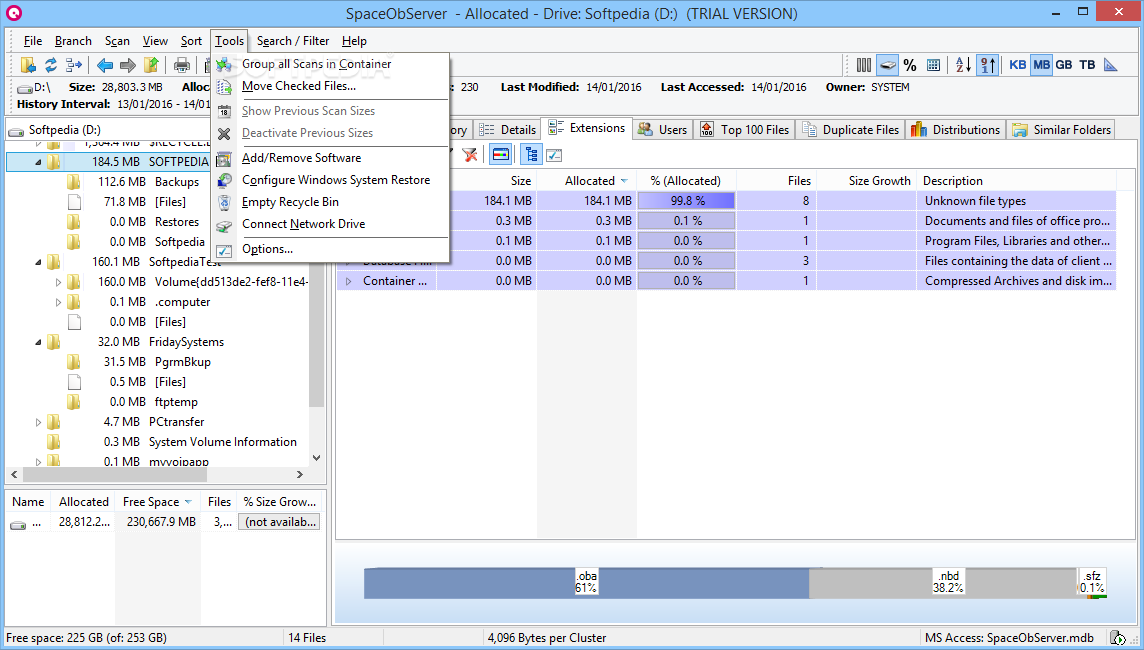Click the gray Forward arrow icon

(128, 65)
